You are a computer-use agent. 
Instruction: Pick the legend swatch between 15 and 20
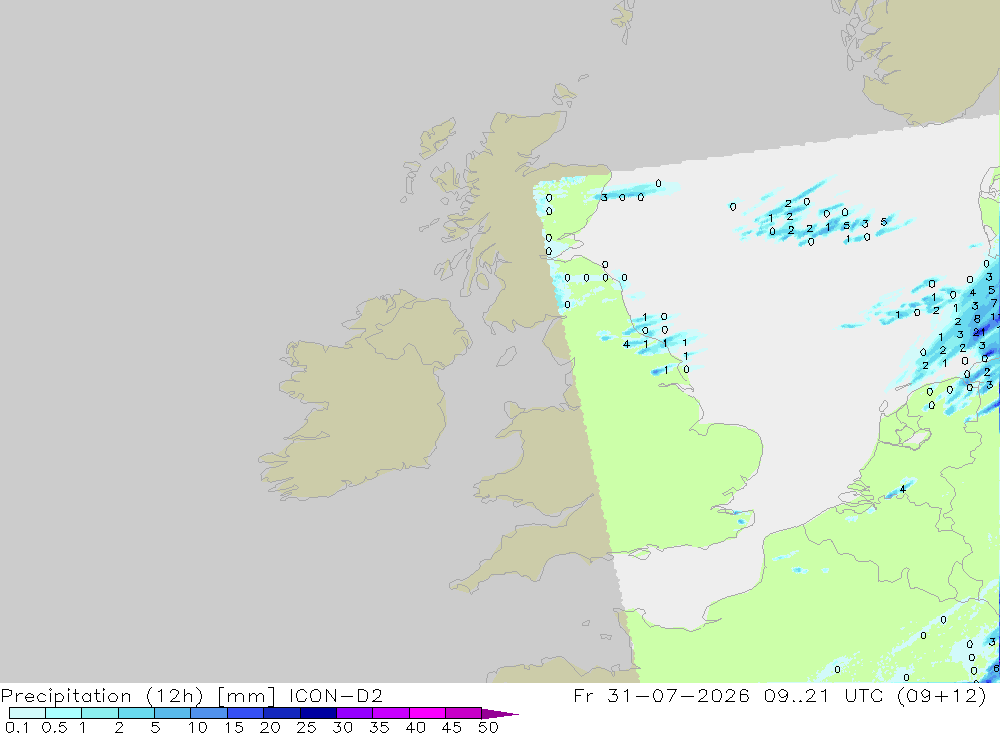[245, 713]
